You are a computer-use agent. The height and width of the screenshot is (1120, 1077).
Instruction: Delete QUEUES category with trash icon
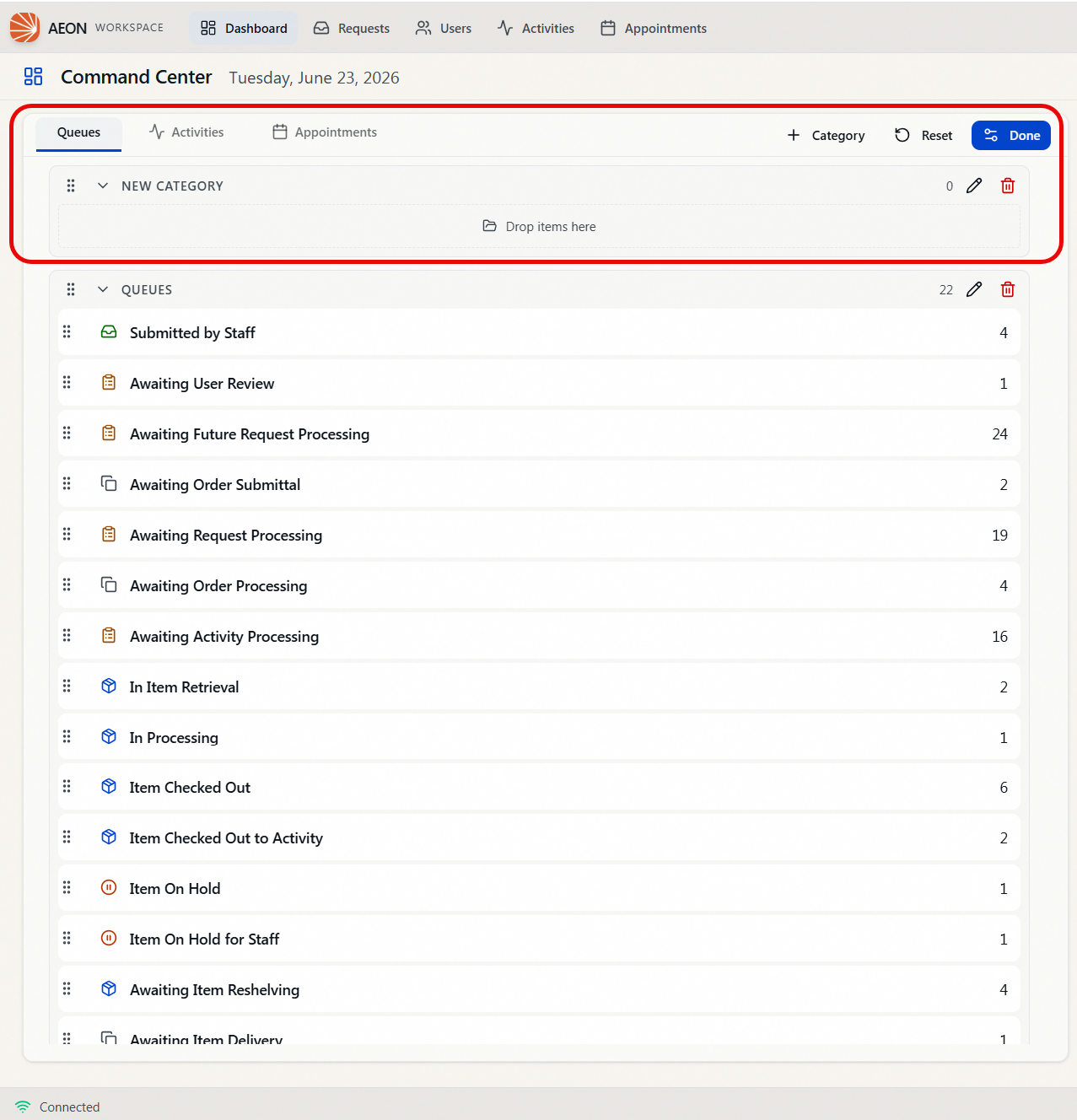(1008, 289)
